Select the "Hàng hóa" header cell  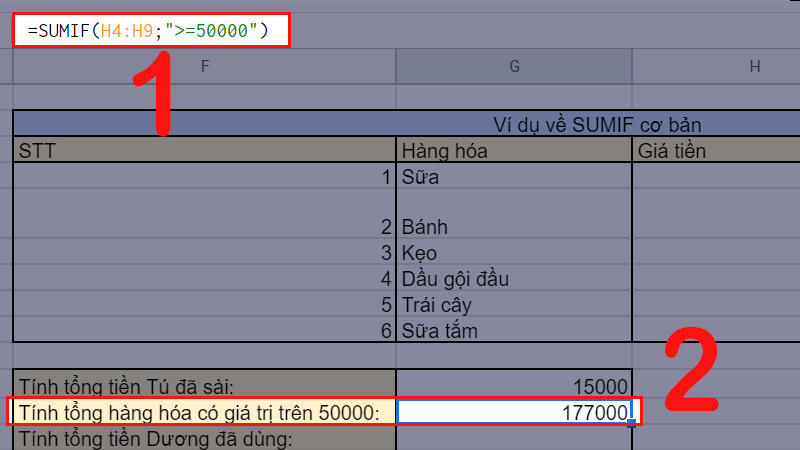point(514,151)
